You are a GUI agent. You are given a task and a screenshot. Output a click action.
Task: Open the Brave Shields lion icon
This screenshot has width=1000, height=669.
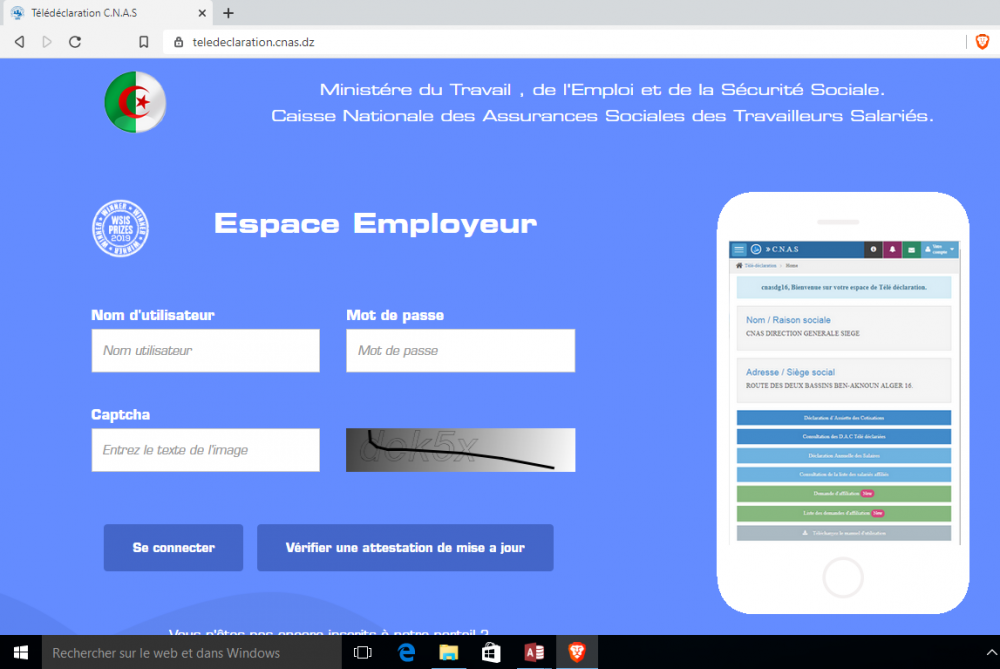[x=982, y=42]
